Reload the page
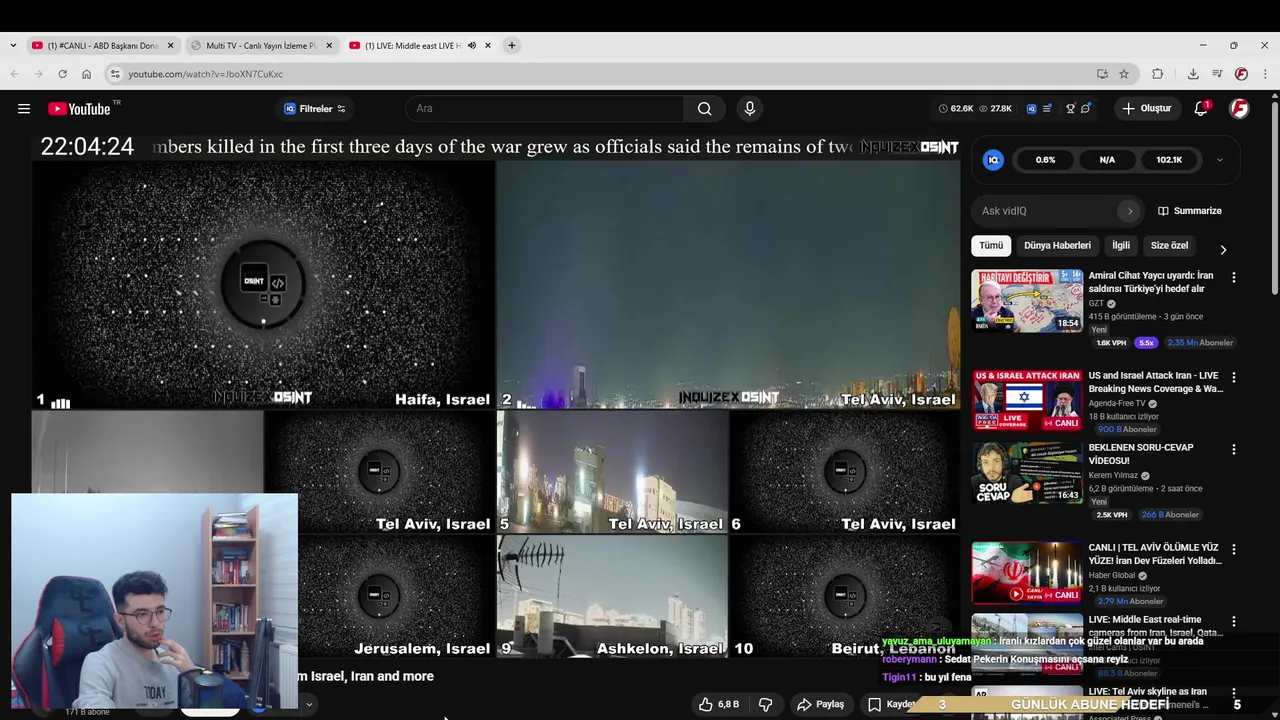Image resolution: width=1280 pixels, height=720 pixels. click(62, 74)
